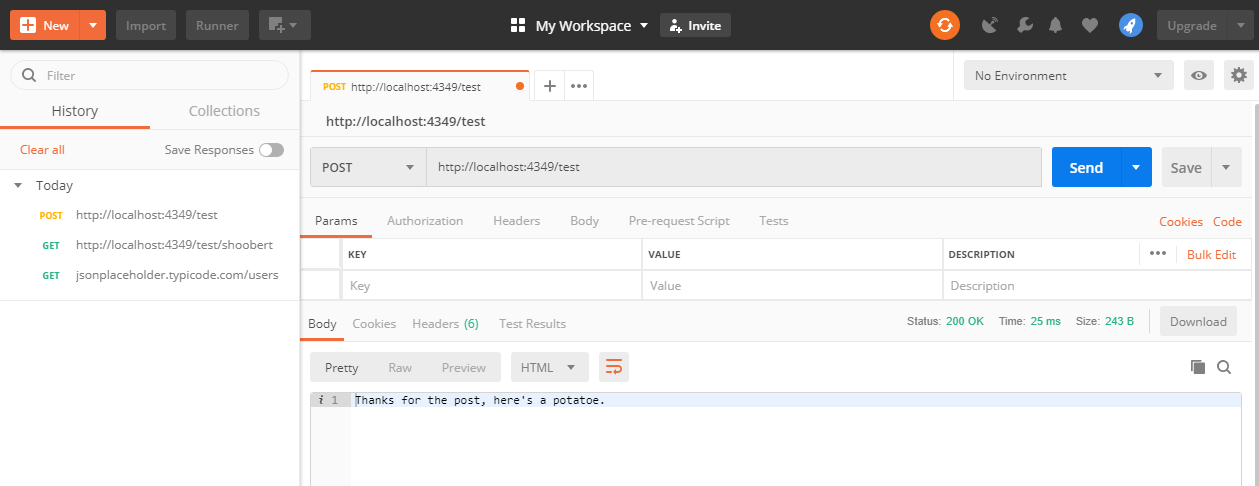This screenshot has width=1259, height=486.
Task: Click the Clear all link
Action: 42,150
